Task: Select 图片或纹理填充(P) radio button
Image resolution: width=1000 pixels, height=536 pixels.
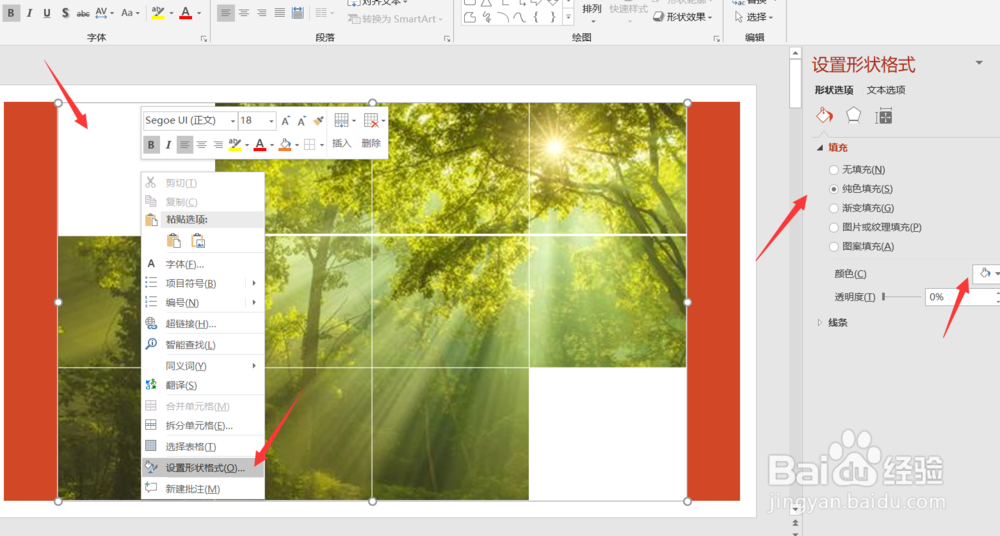Action: coord(834,227)
